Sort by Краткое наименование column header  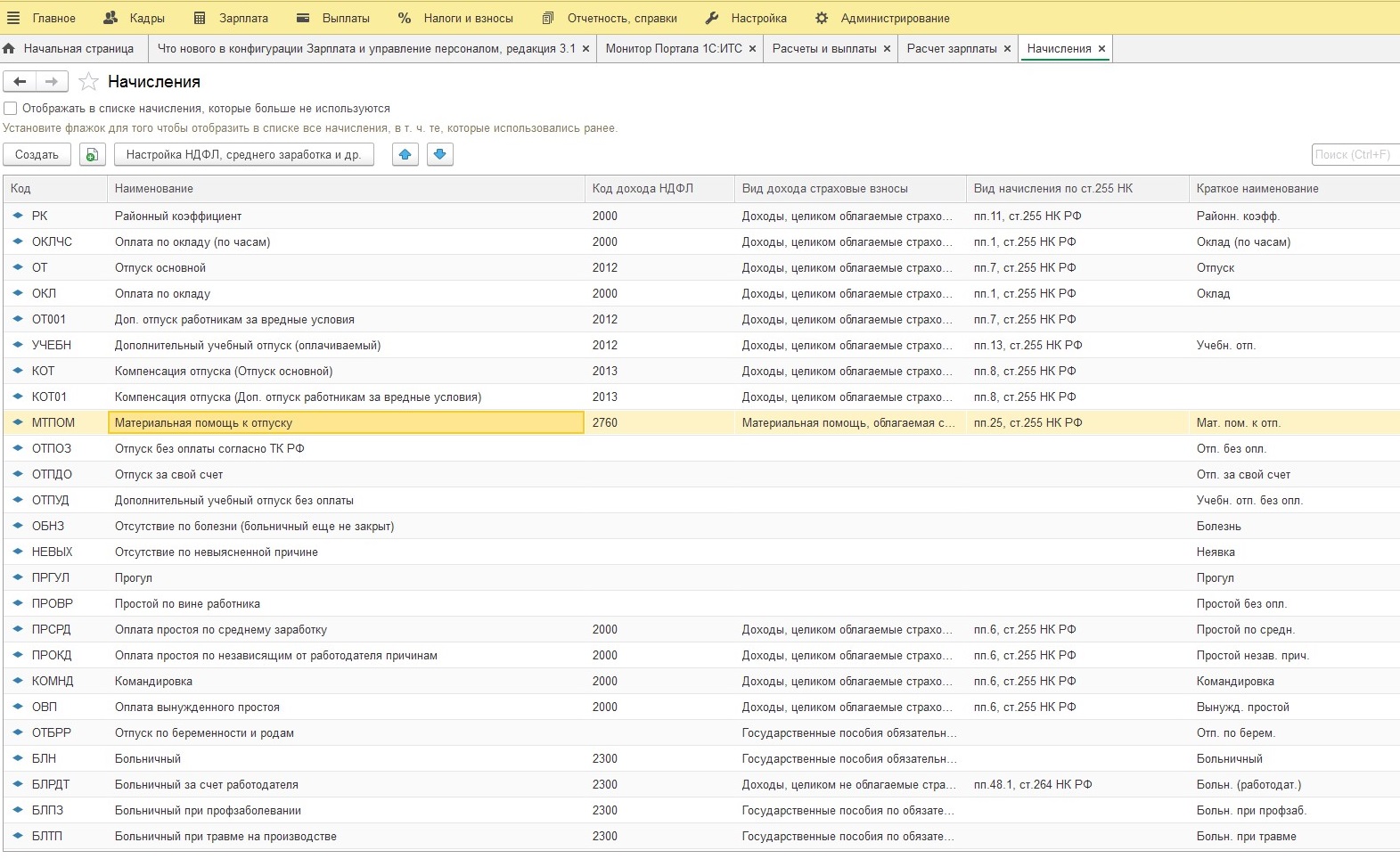pos(1294,189)
